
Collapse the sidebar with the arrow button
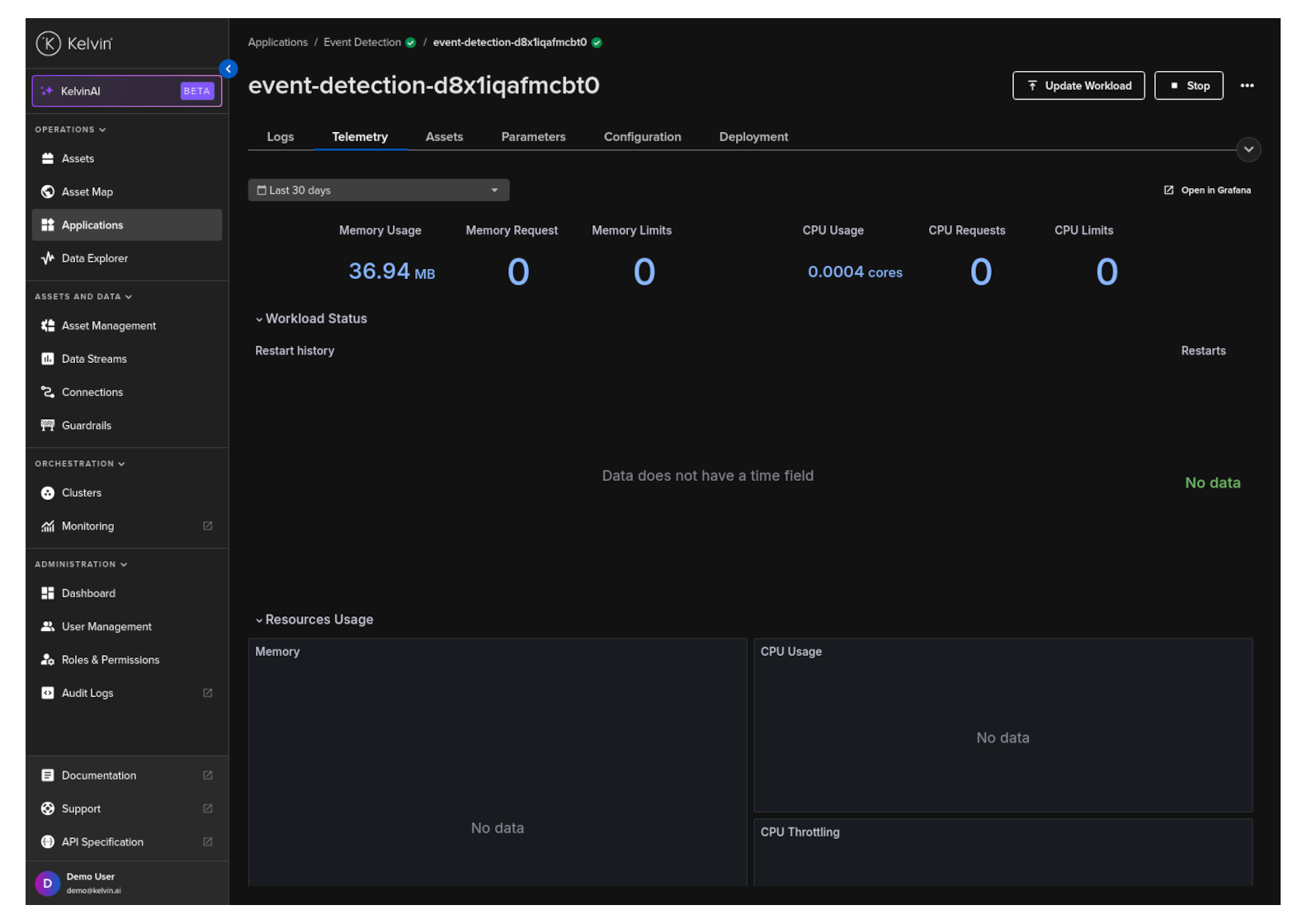[229, 69]
